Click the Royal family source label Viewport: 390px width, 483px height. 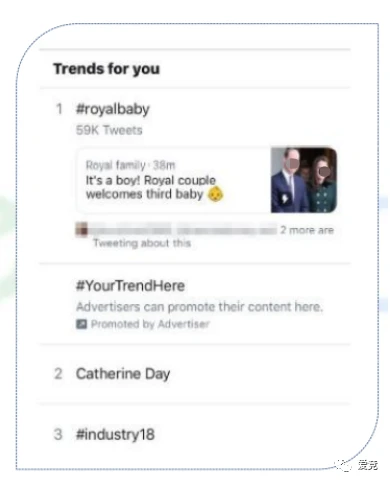pyautogui.click(x=116, y=165)
